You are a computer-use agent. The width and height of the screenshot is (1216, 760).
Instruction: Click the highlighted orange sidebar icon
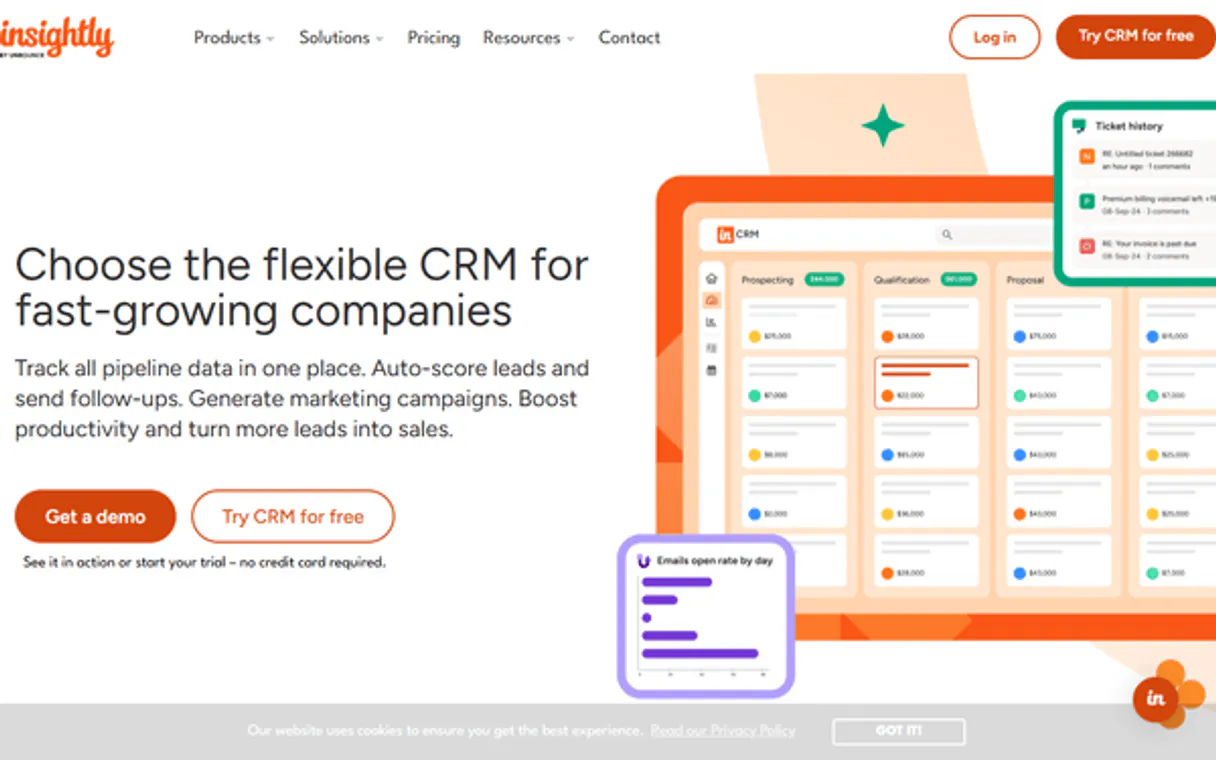coord(711,300)
